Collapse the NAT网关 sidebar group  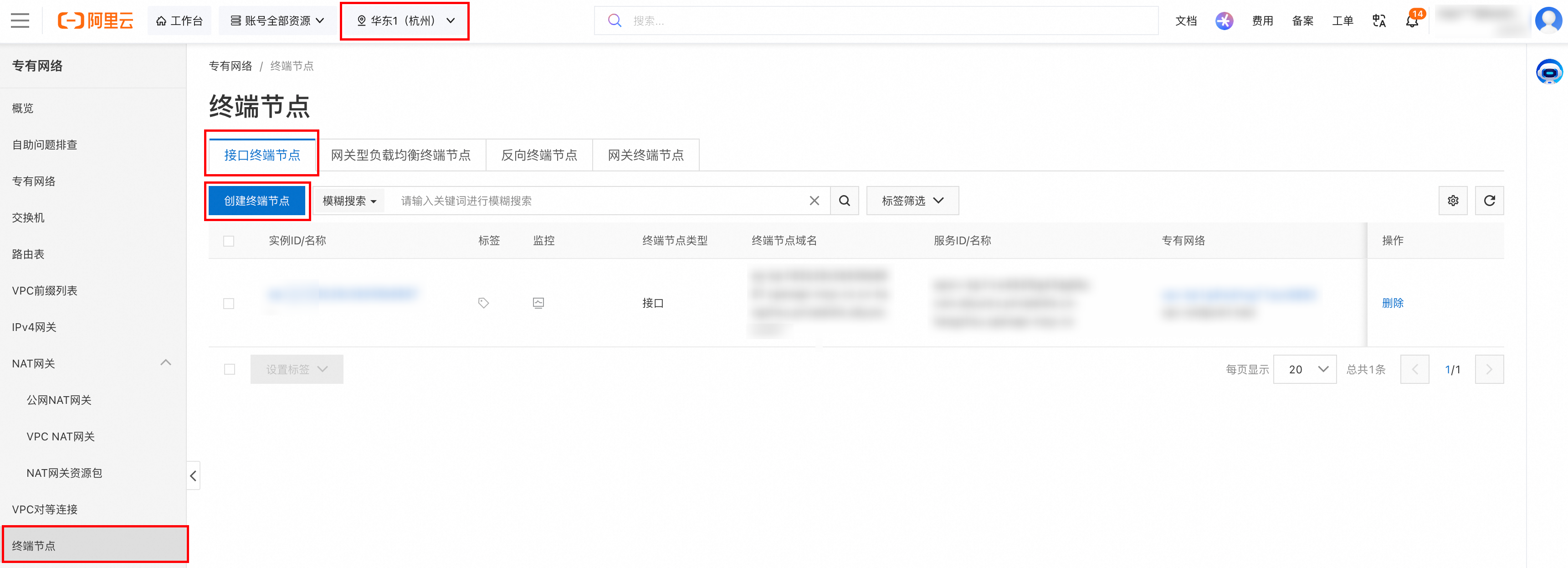pyautogui.click(x=165, y=363)
